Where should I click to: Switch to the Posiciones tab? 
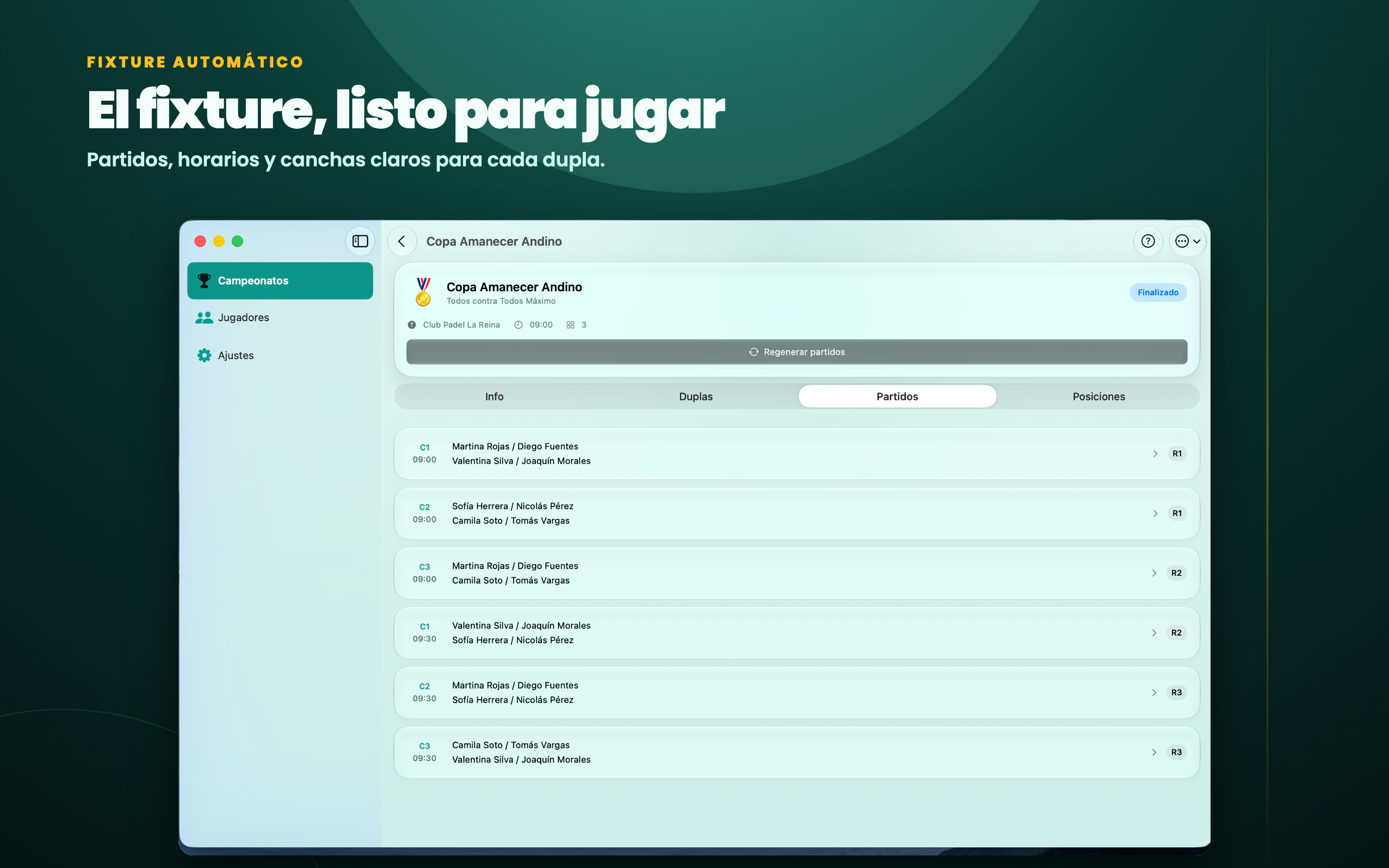click(x=1099, y=397)
